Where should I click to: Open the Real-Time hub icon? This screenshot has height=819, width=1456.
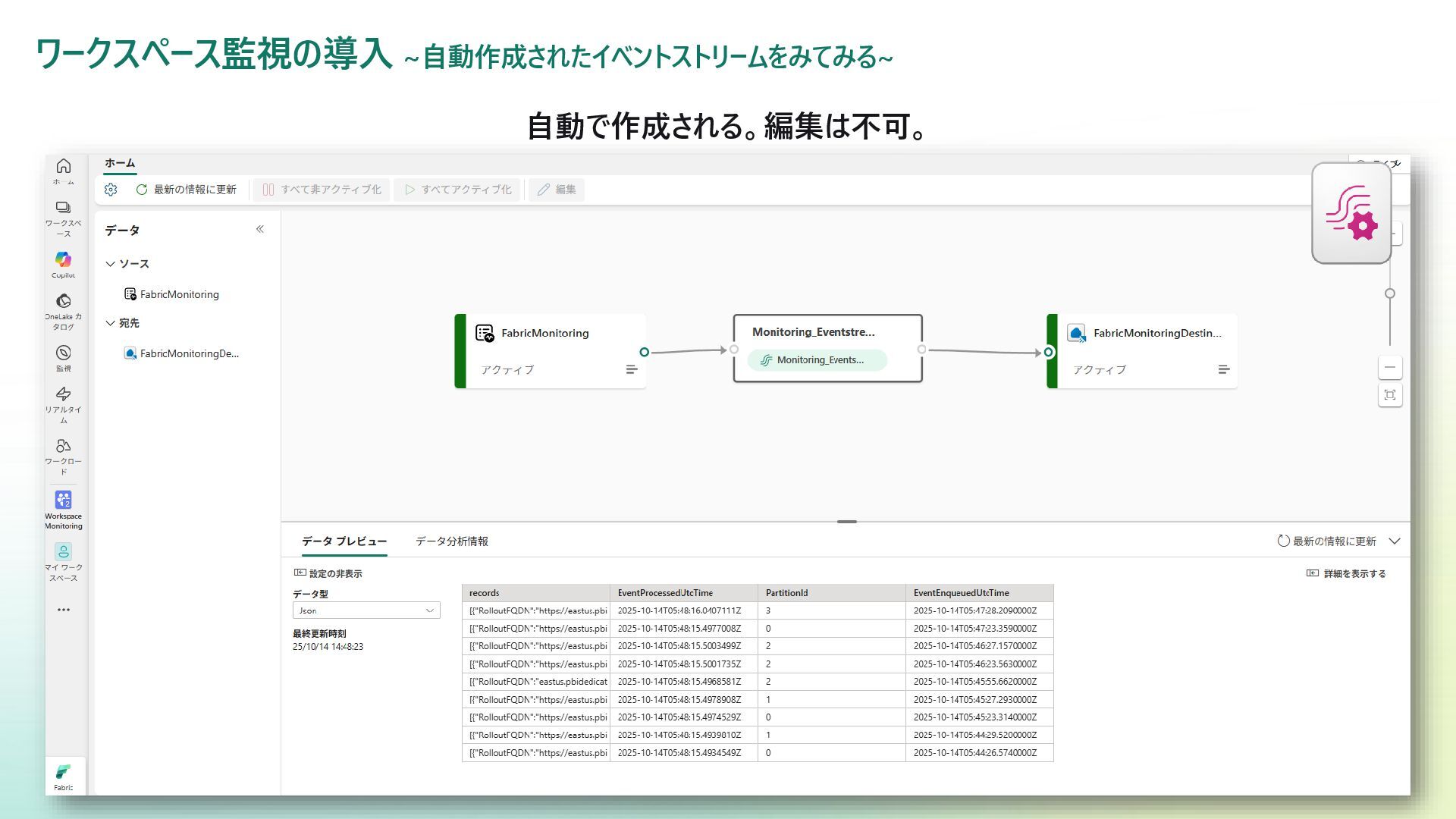(x=64, y=394)
